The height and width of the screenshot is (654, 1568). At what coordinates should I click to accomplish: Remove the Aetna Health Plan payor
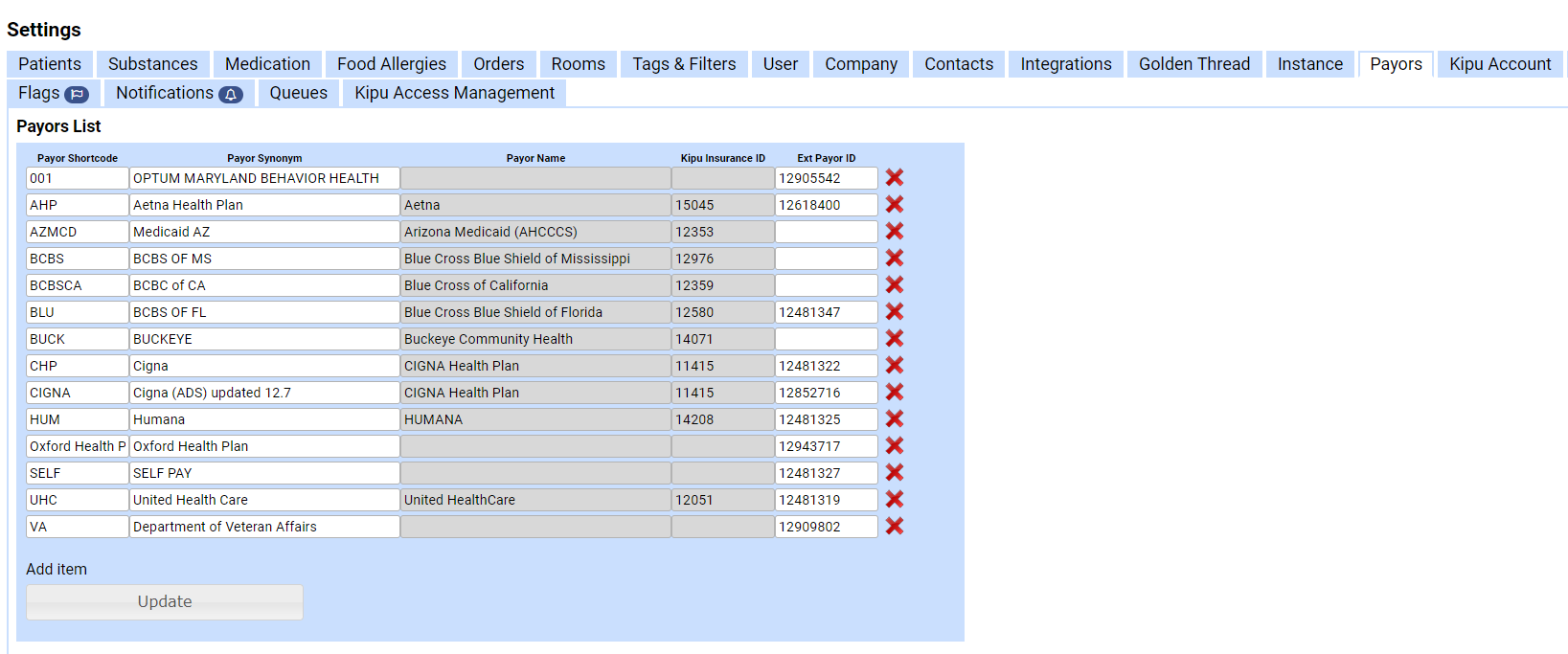894,205
